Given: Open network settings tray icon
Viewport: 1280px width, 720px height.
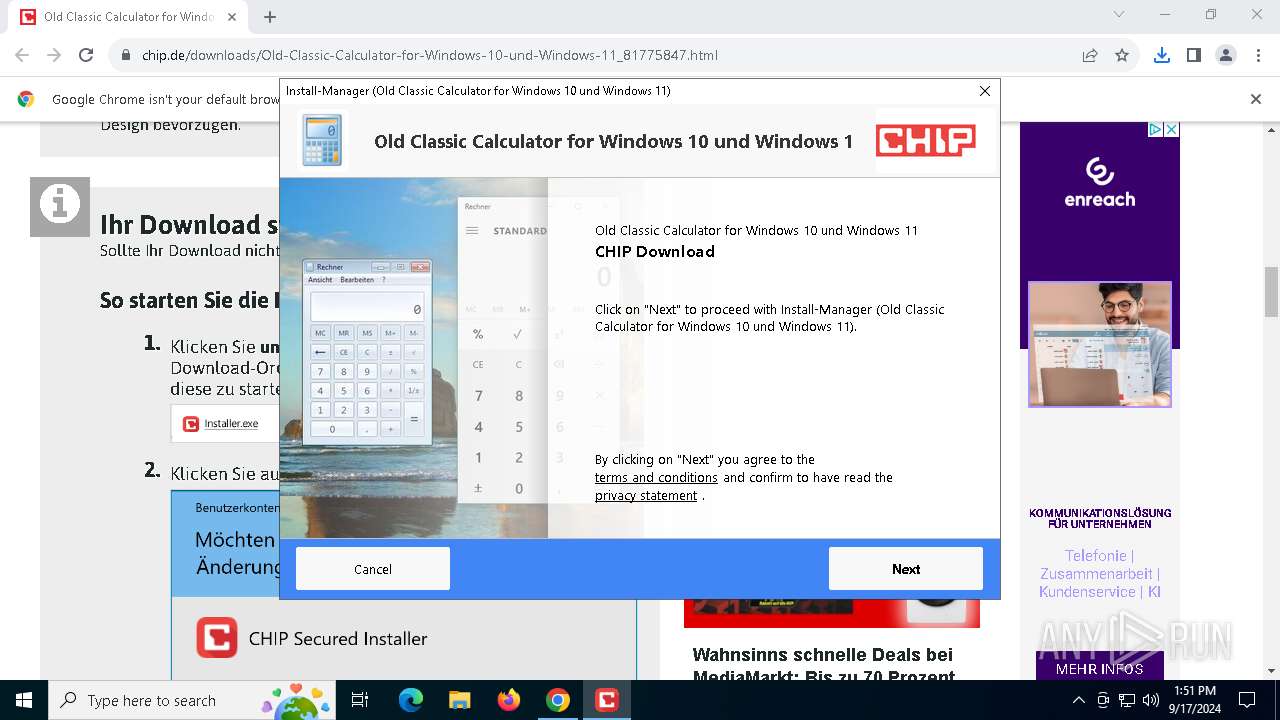Looking at the screenshot, I should pos(1127,700).
